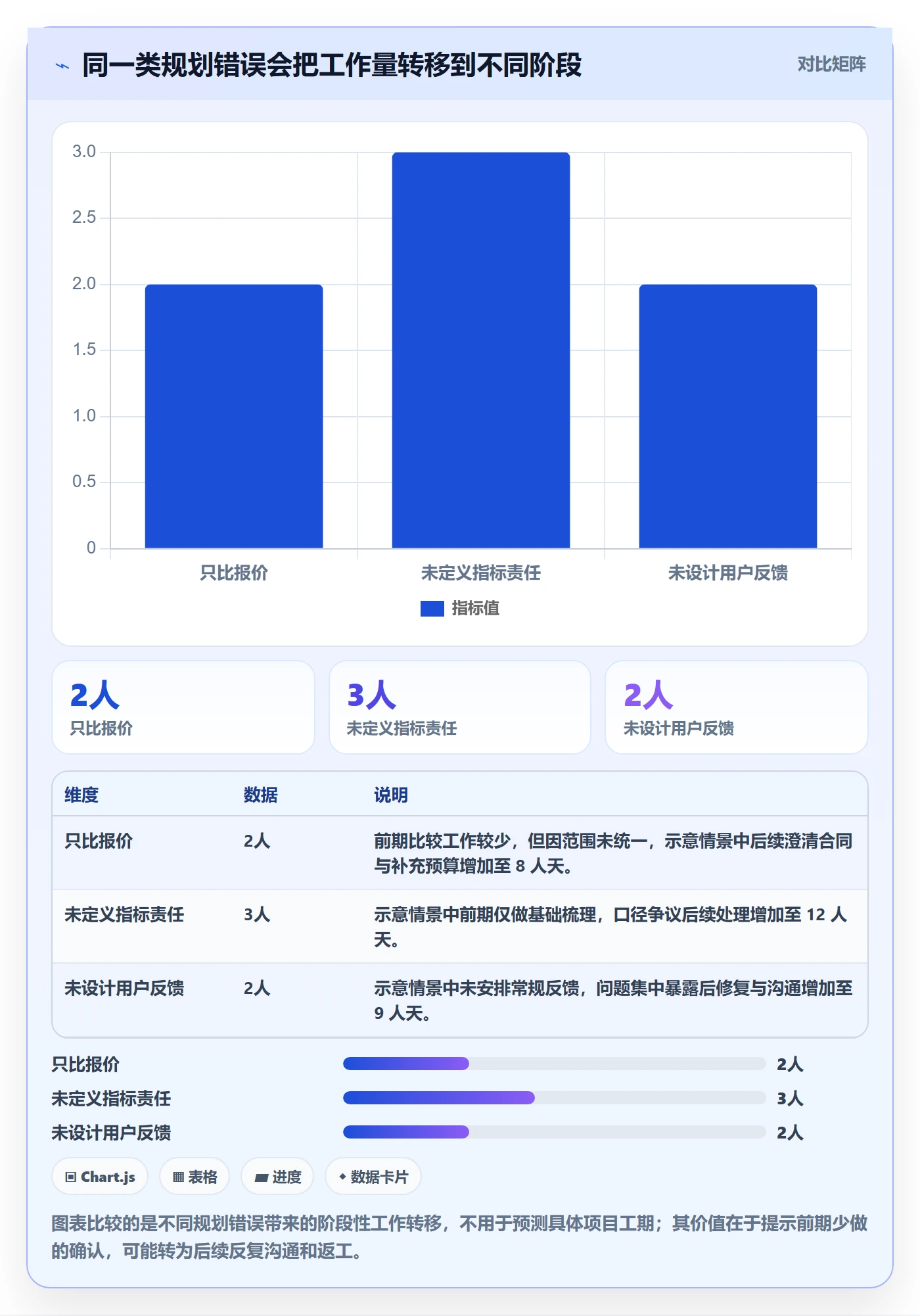
Task: Click the 表格 tag chip
Action: pyautogui.click(x=195, y=1177)
